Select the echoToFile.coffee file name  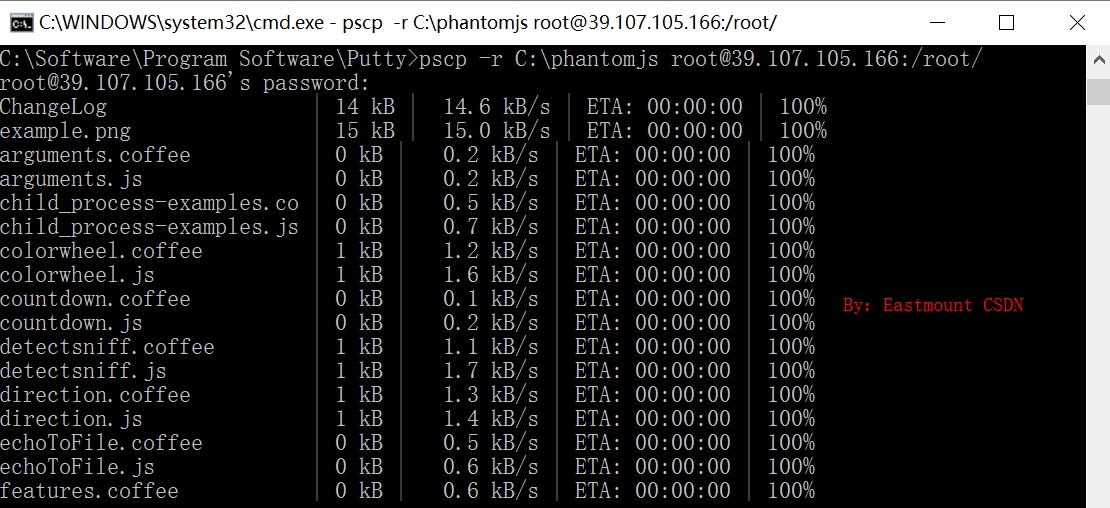(x=101, y=443)
